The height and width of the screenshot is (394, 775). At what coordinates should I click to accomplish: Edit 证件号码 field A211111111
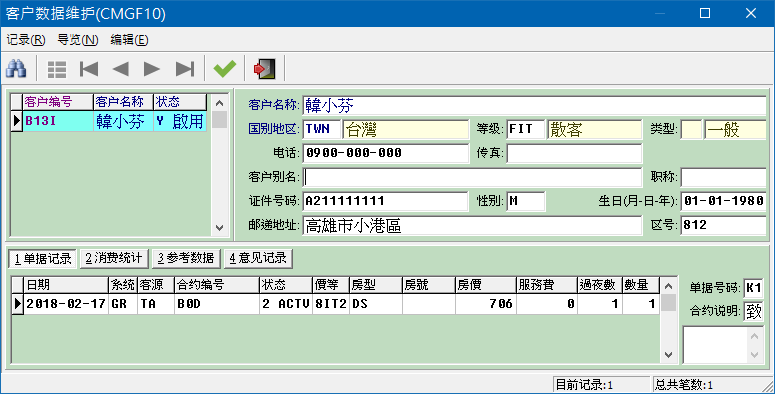[385, 201]
